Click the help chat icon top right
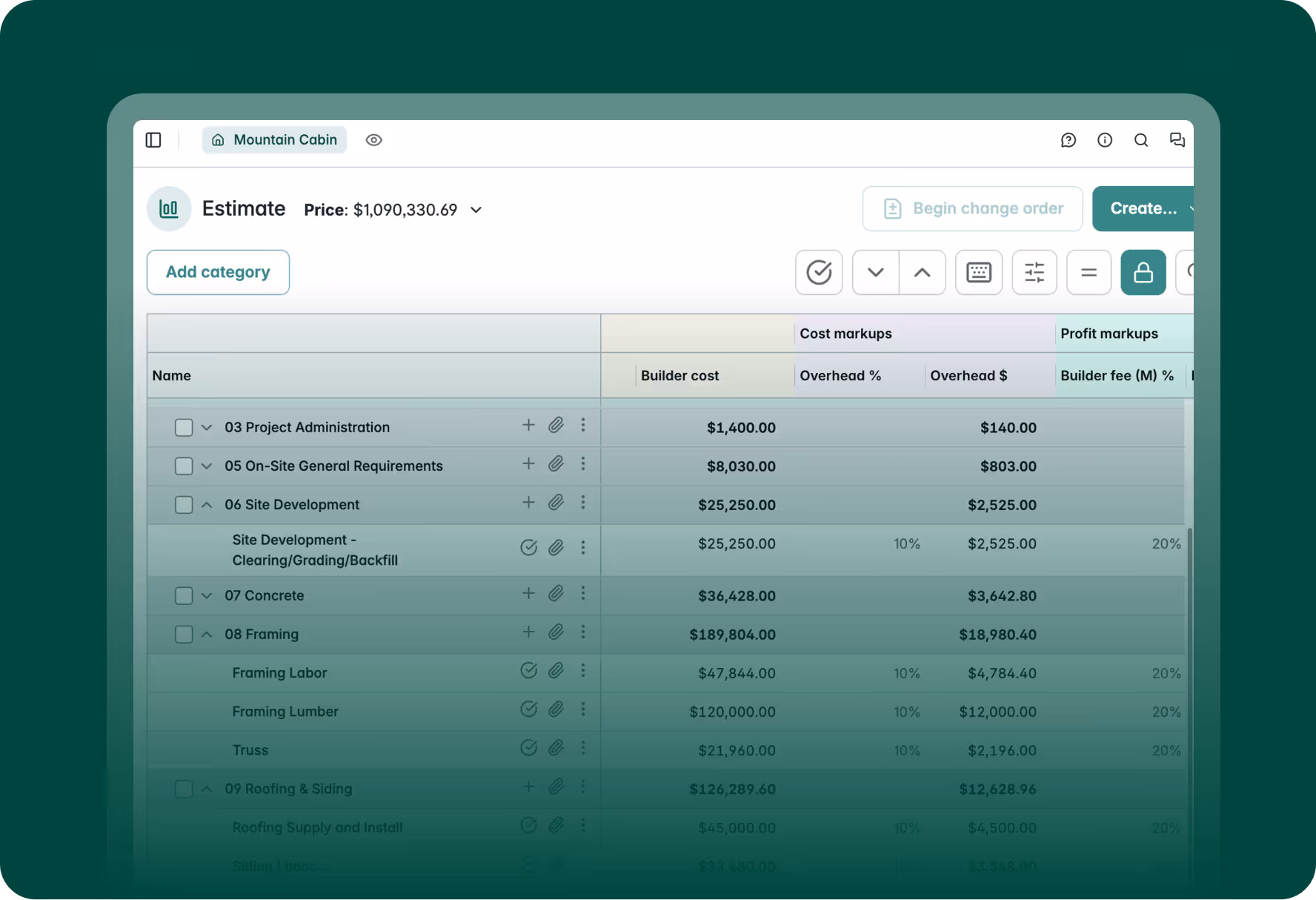The height and width of the screenshot is (900, 1316). coord(1069,139)
